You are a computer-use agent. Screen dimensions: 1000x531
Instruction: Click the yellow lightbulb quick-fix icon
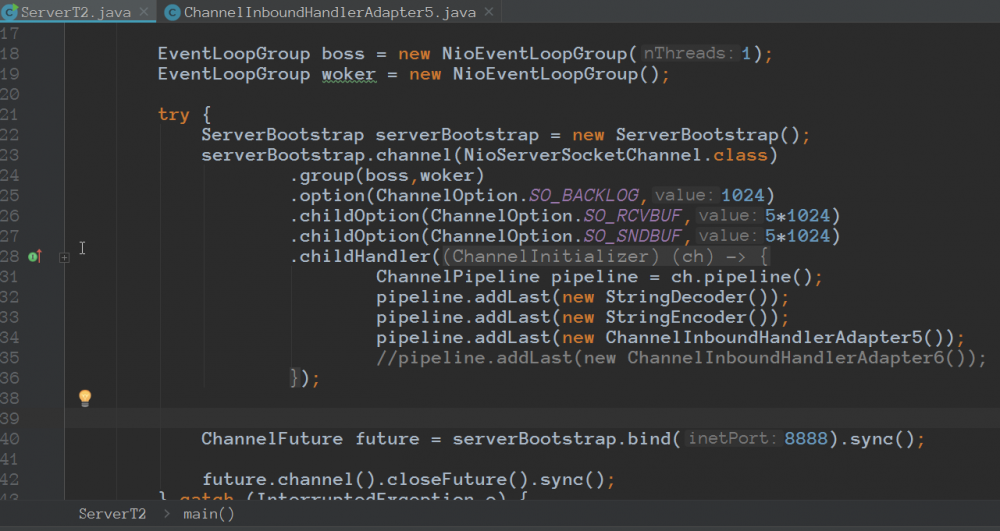coord(85,398)
